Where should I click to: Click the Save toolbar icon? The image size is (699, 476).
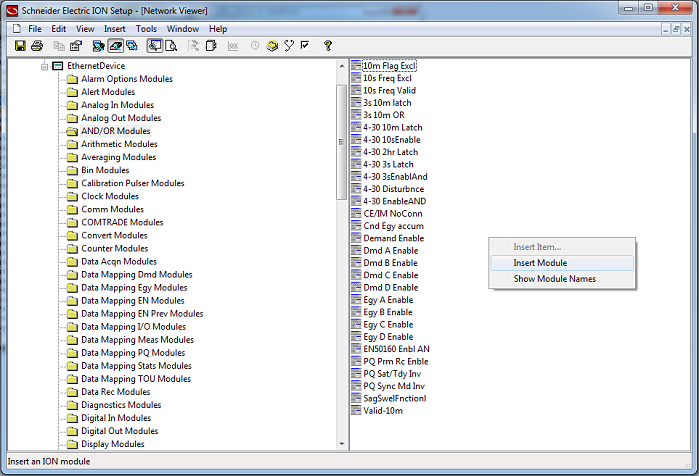point(20,45)
